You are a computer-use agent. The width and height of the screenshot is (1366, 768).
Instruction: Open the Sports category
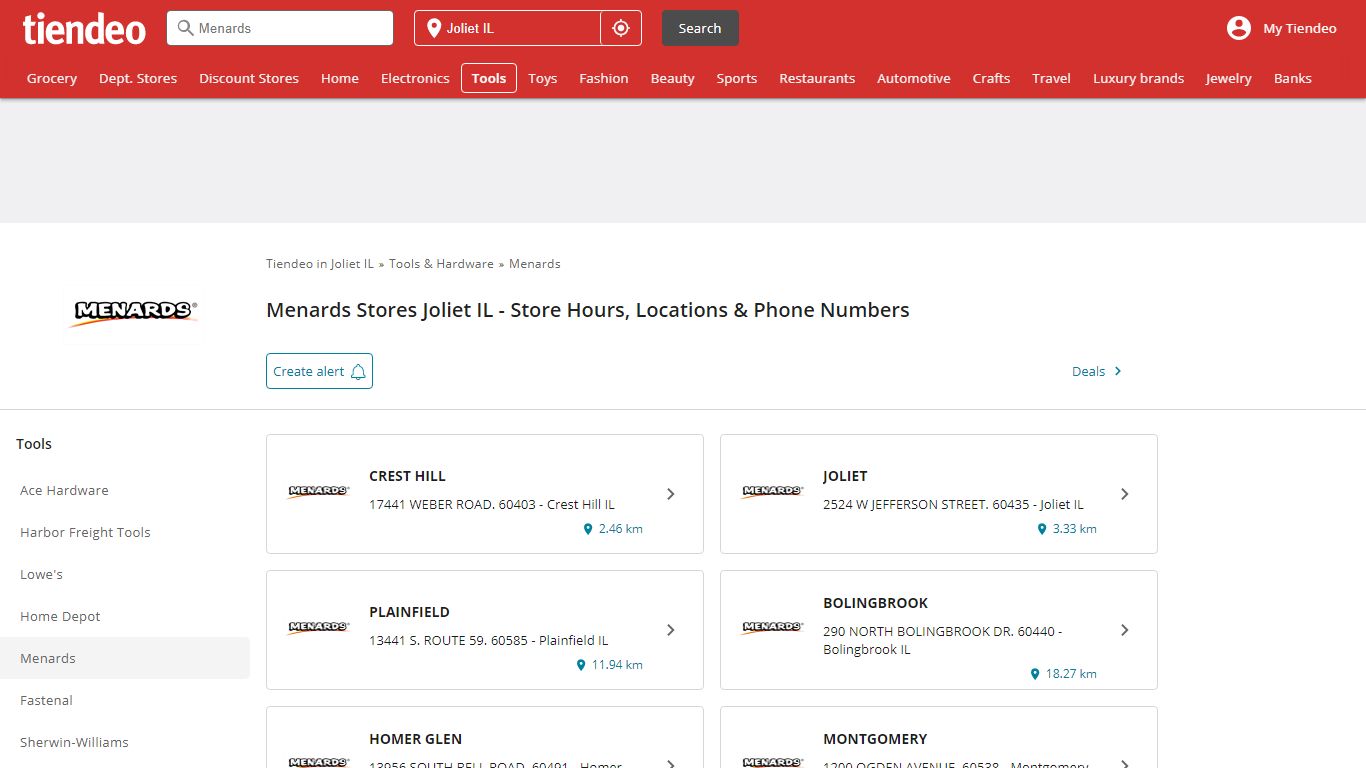tap(737, 78)
